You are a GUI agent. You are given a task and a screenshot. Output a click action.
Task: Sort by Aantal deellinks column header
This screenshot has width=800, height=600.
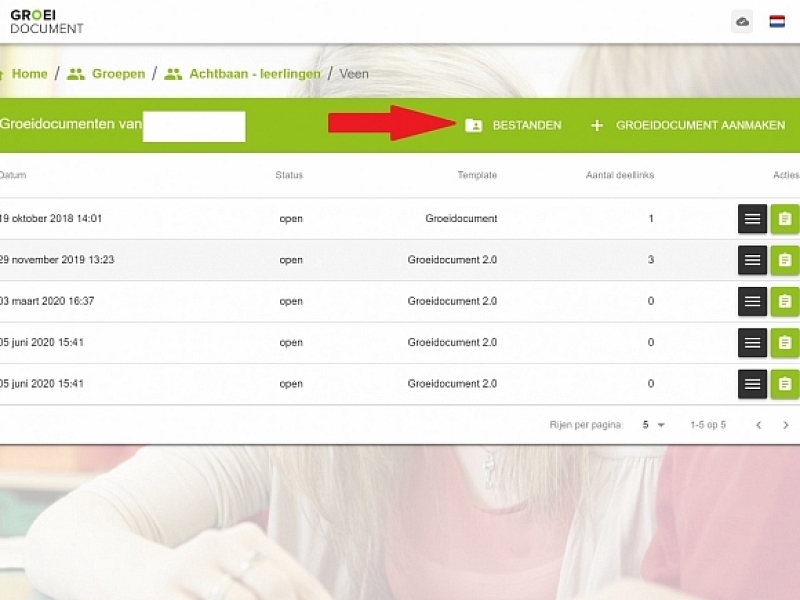coord(619,175)
